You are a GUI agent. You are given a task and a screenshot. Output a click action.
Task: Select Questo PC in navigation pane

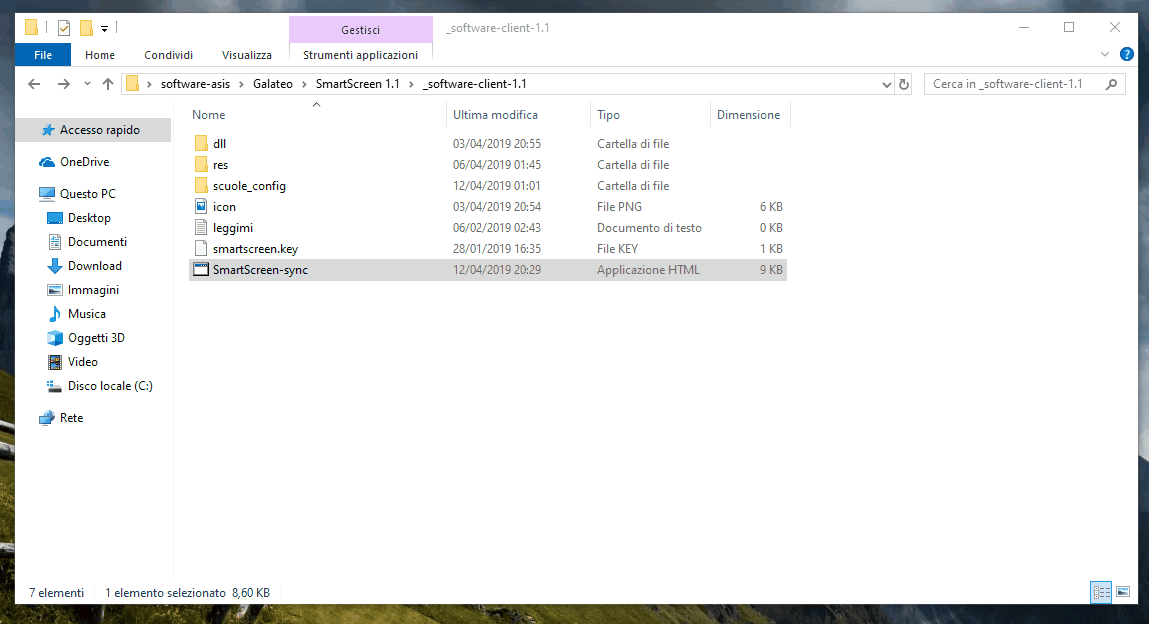tap(88, 194)
